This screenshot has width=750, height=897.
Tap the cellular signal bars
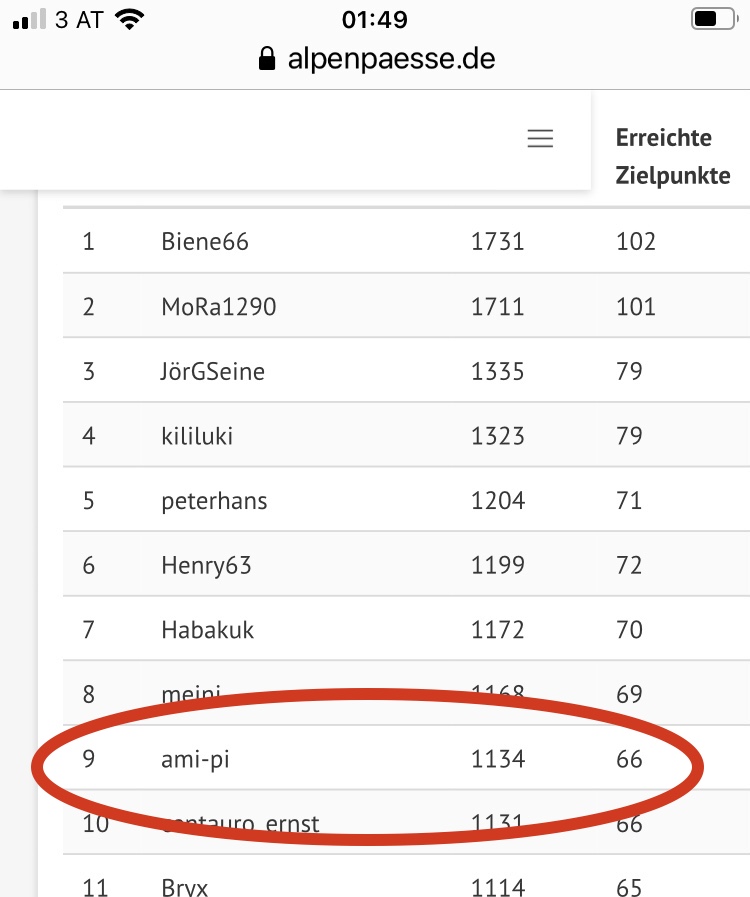pos(28,20)
